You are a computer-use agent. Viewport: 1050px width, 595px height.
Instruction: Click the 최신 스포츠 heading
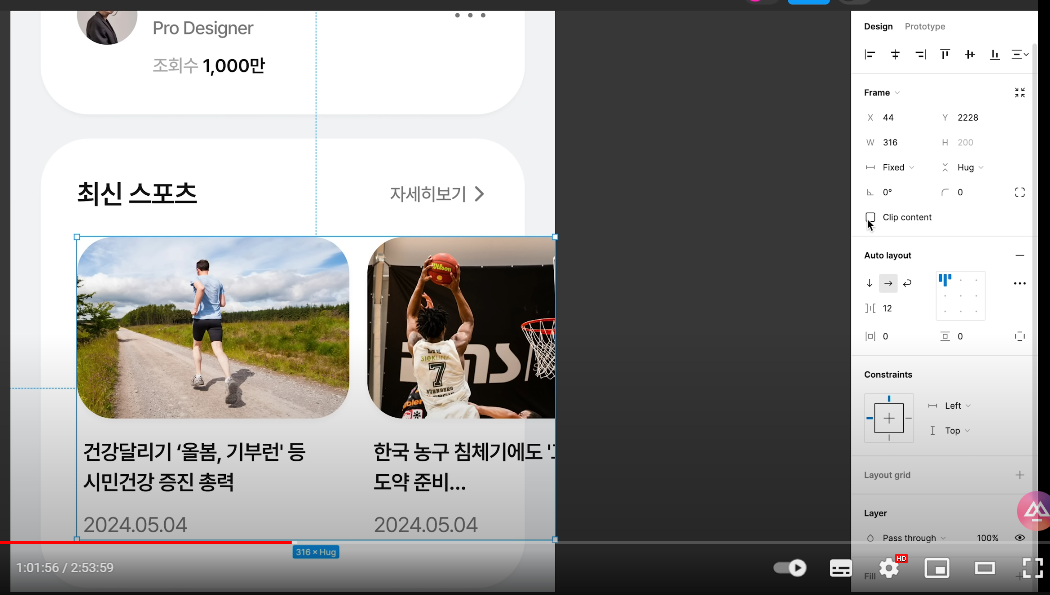tap(137, 193)
